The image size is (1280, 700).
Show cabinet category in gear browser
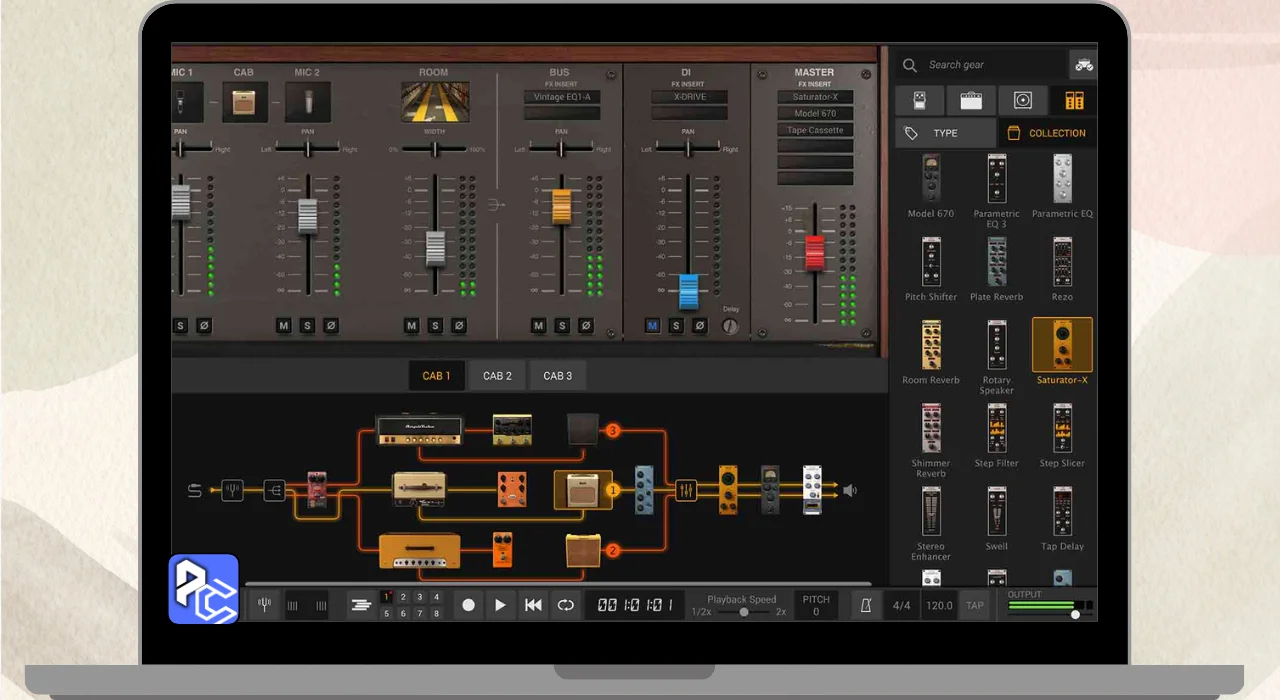(x=1022, y=100)
